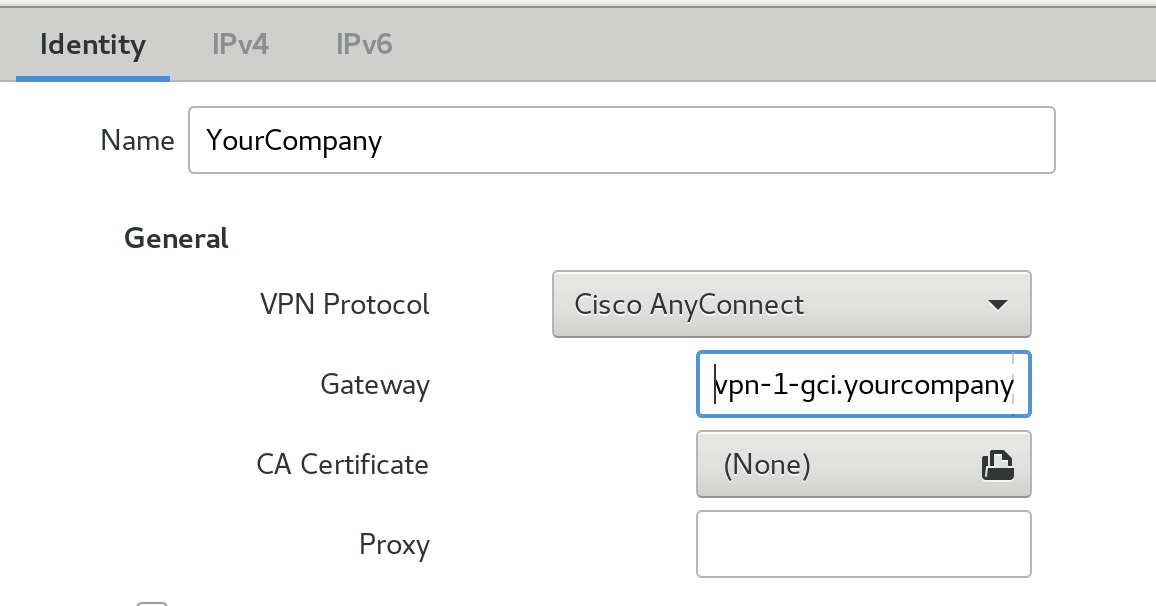Click the CA Certificate label
Screen dimensions: 1156x606
point(342,464)
